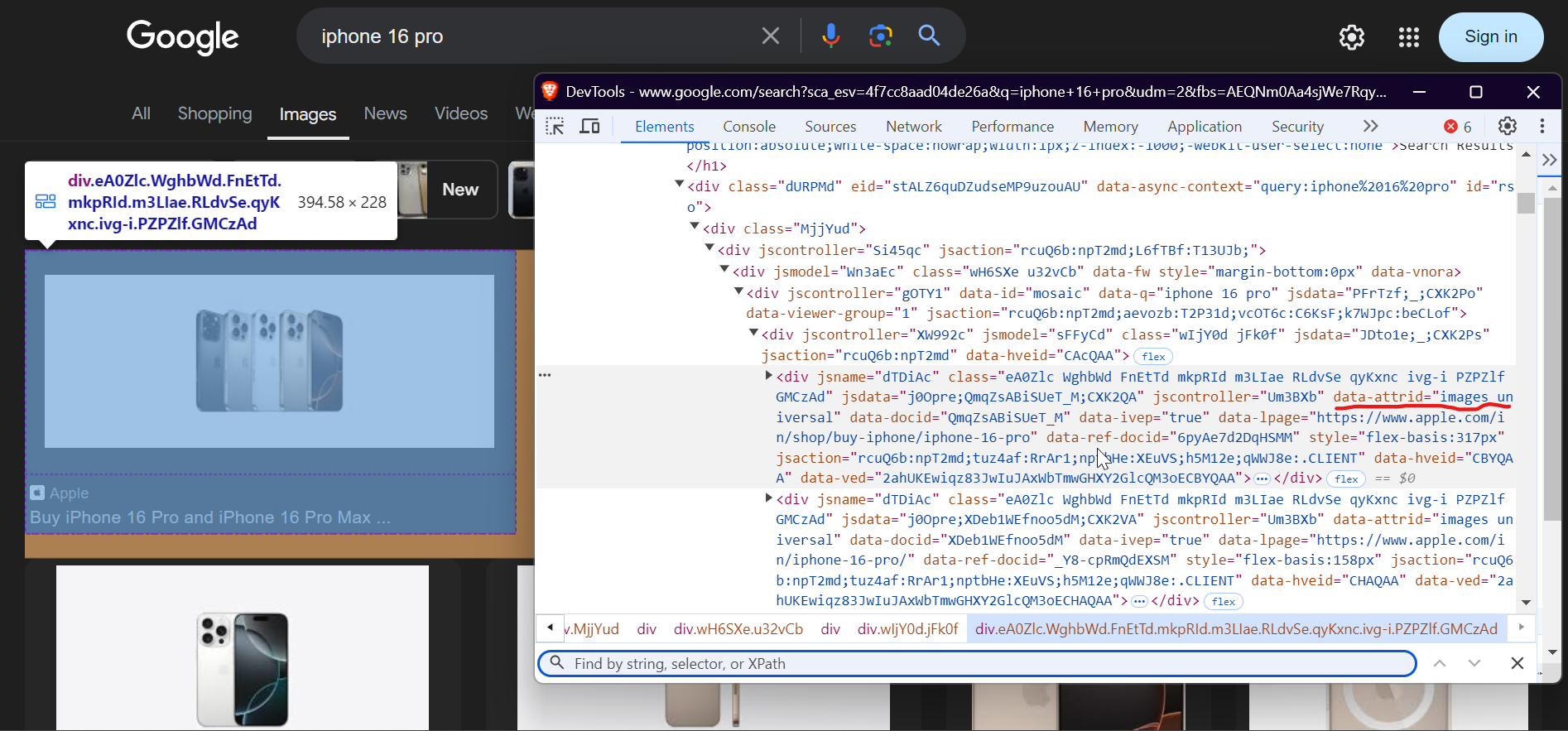Click the search box with iphone 16 pro

click(x=530, y=36)
